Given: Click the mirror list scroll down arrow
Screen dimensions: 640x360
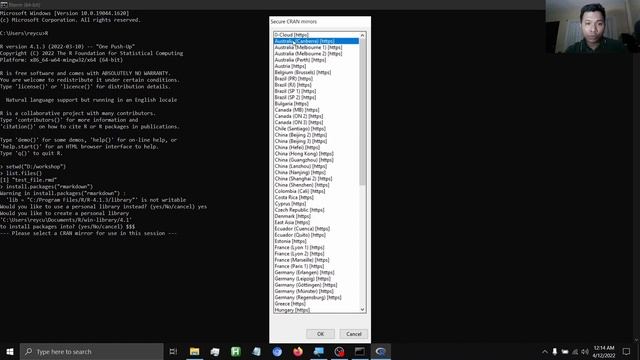Looking at the screenshot, I should 362,310.
